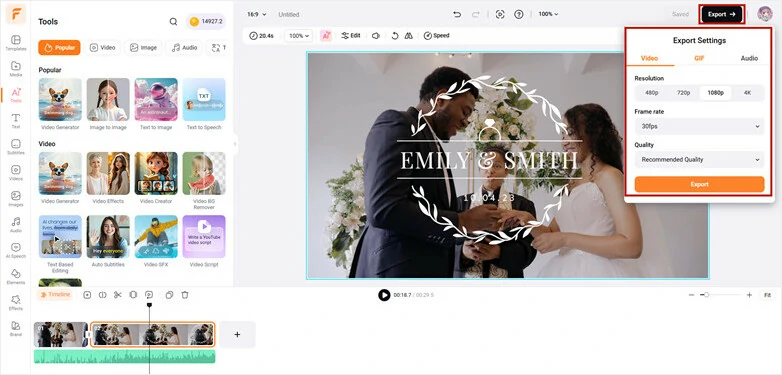This screenshot has height=375, width=782.
Task: Click the record icon next to Timeline button
Action: [87, 295]
